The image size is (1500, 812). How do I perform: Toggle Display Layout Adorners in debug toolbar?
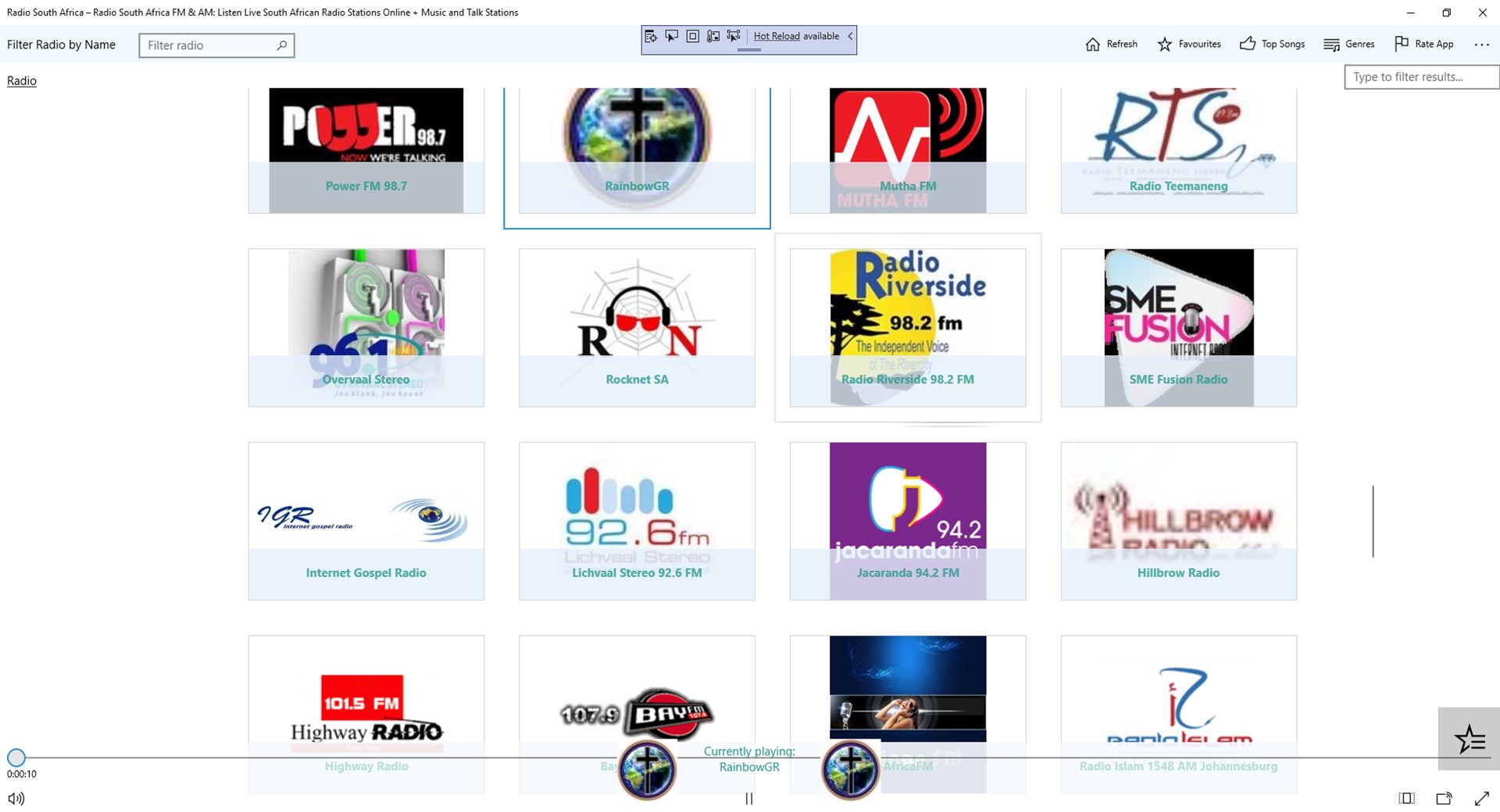[x=693, y=37]
